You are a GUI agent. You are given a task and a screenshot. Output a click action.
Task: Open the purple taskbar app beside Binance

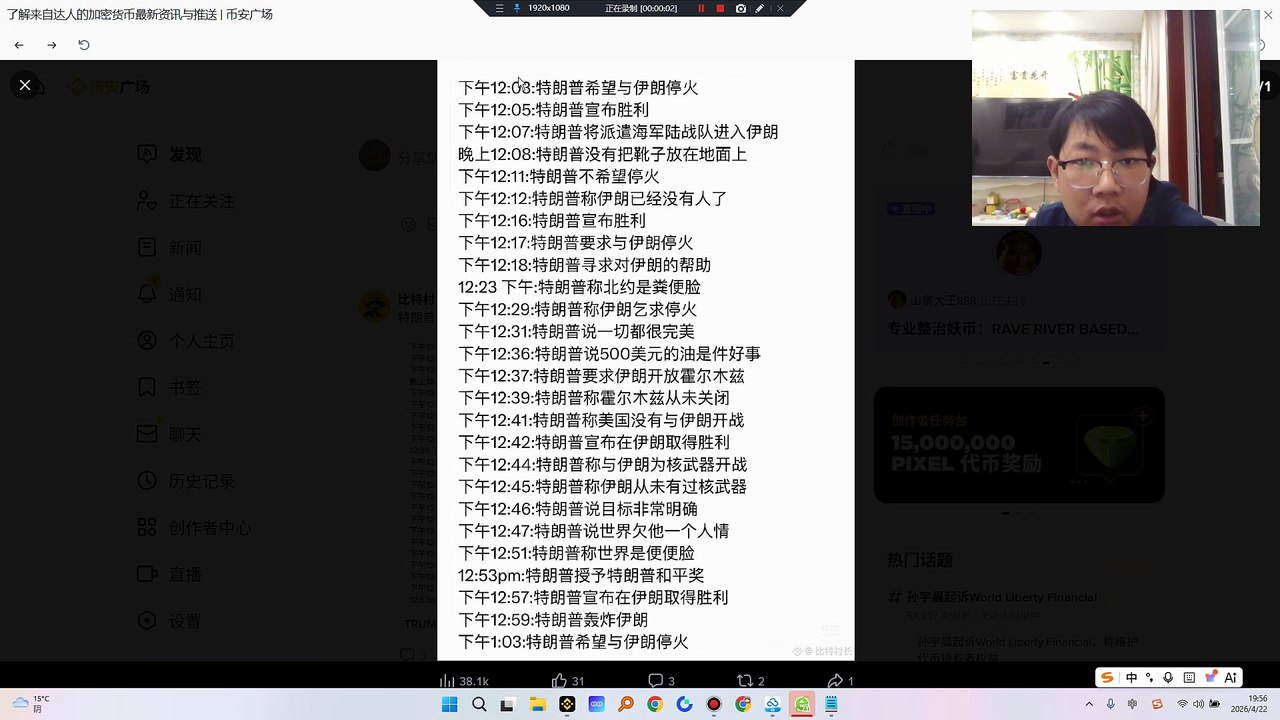596,705
